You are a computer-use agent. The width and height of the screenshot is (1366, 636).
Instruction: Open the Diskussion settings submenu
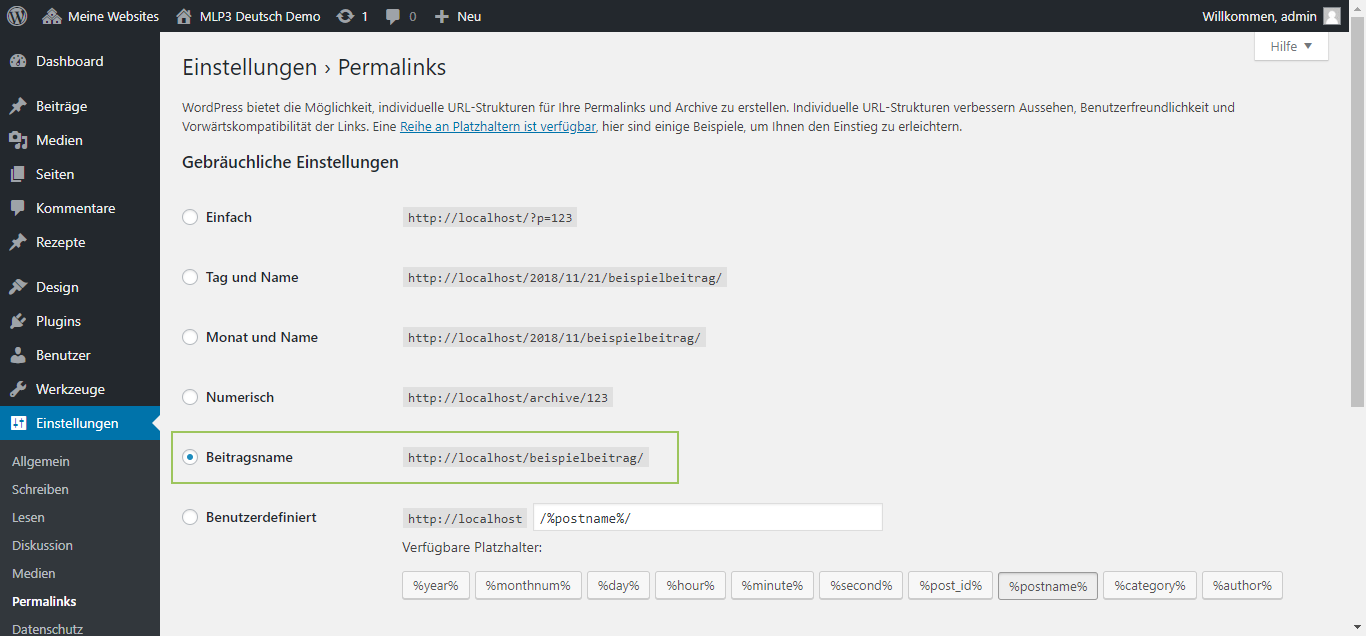click(42, 545)
